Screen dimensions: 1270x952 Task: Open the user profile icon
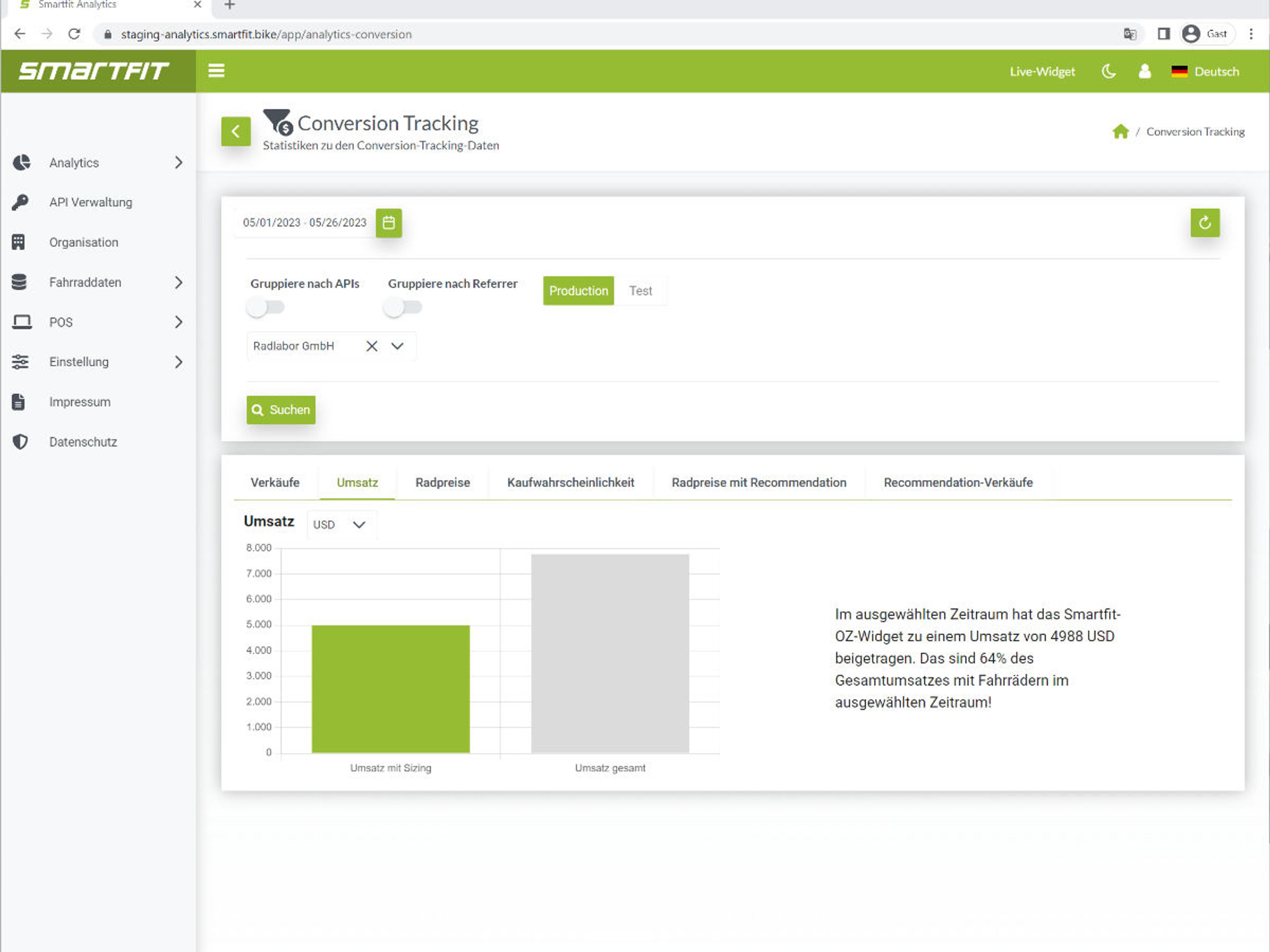[x=1144, y=72]
